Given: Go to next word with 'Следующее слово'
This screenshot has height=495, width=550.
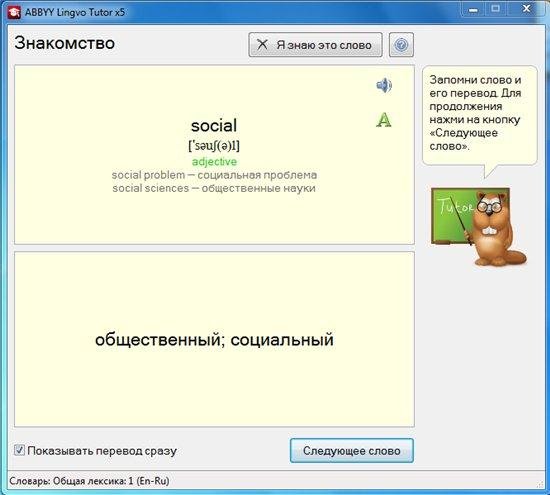Looking at the screenshot, I should [x=352, y=450].
